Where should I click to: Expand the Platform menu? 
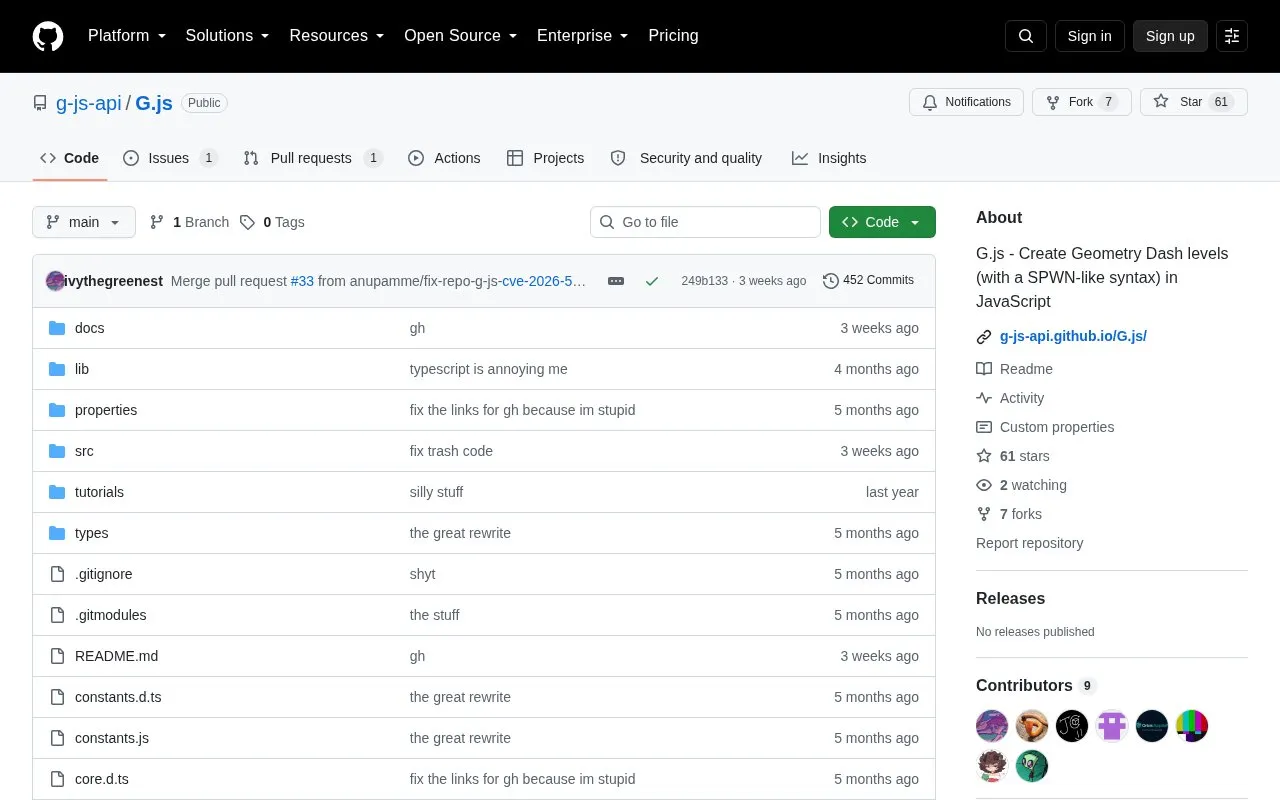click(x=126, y=36)
